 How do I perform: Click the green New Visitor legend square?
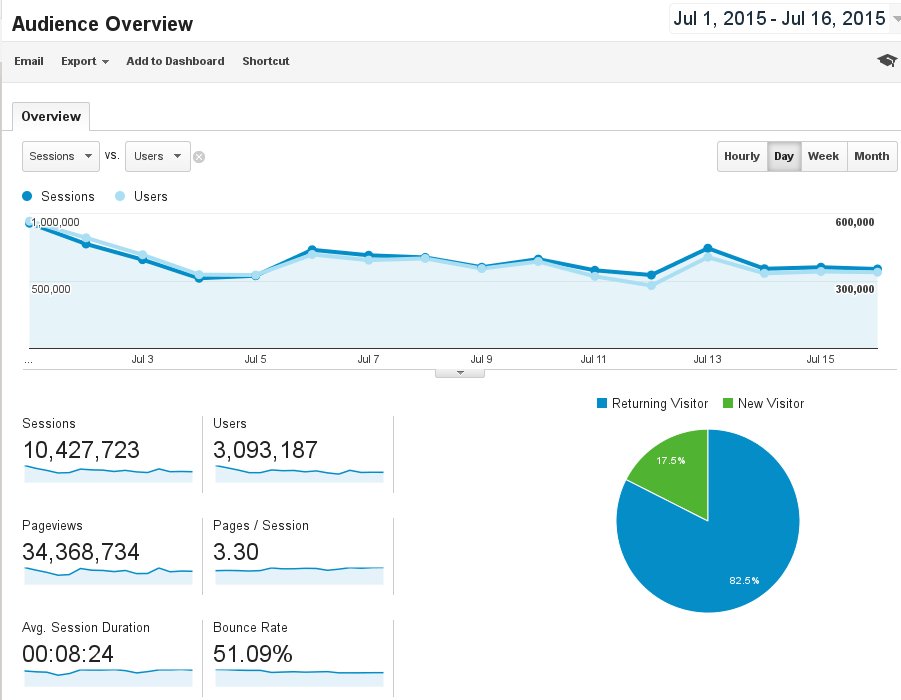[727, 403]
